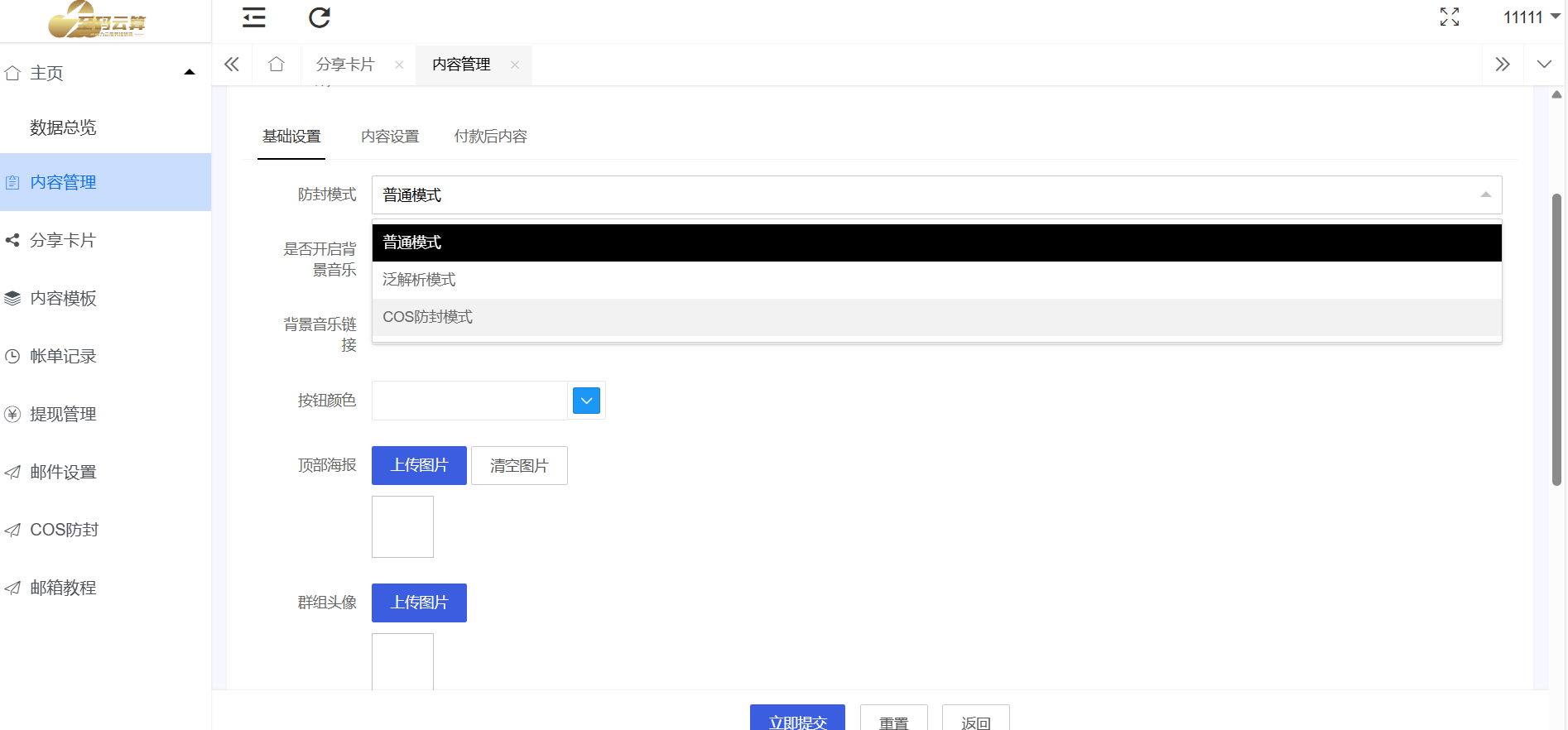Close the 分享卡片 tab

coord(399,65)
